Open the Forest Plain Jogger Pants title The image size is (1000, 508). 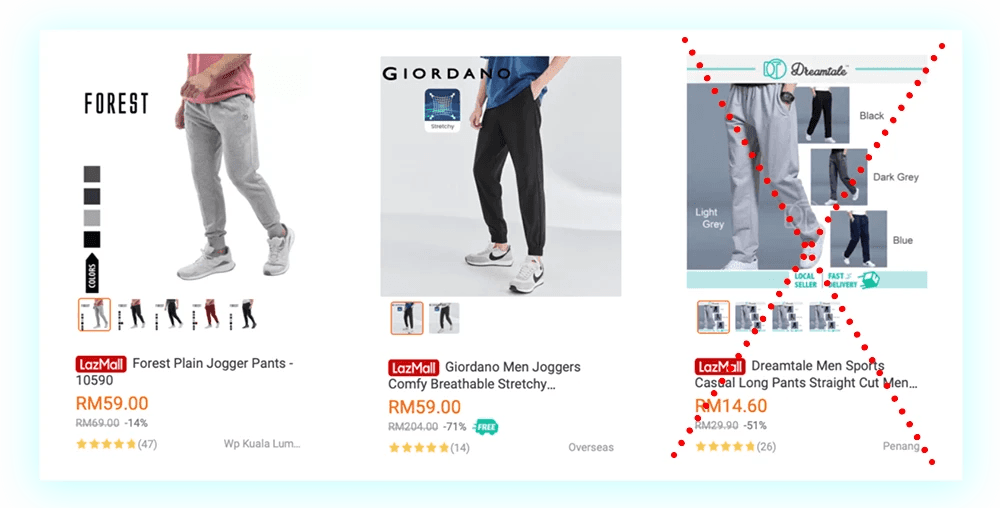click(x=184, y=372)
